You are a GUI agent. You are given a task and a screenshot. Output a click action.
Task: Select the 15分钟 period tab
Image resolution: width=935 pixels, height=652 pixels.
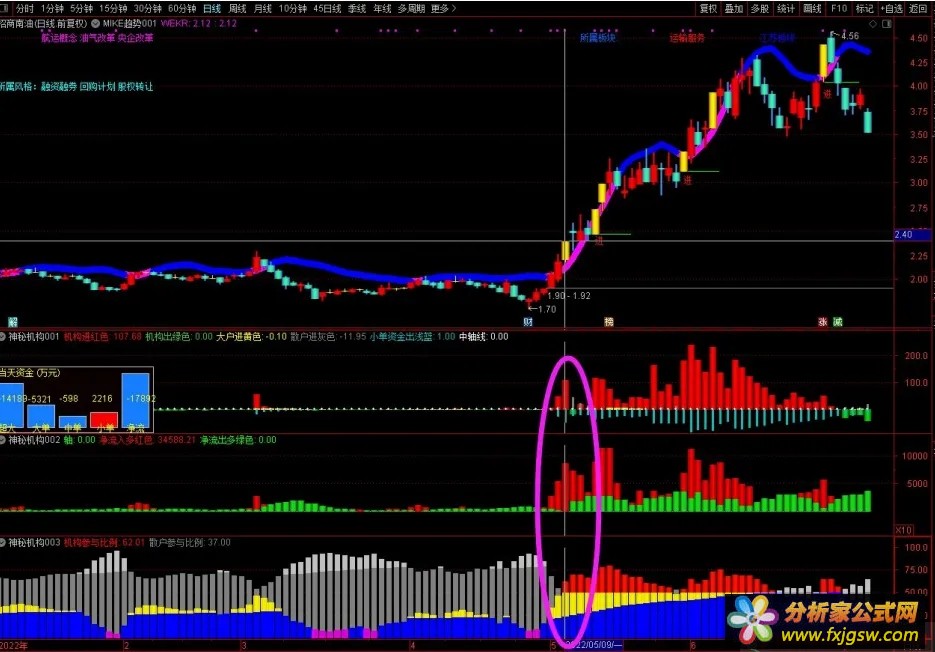[113, 8]
